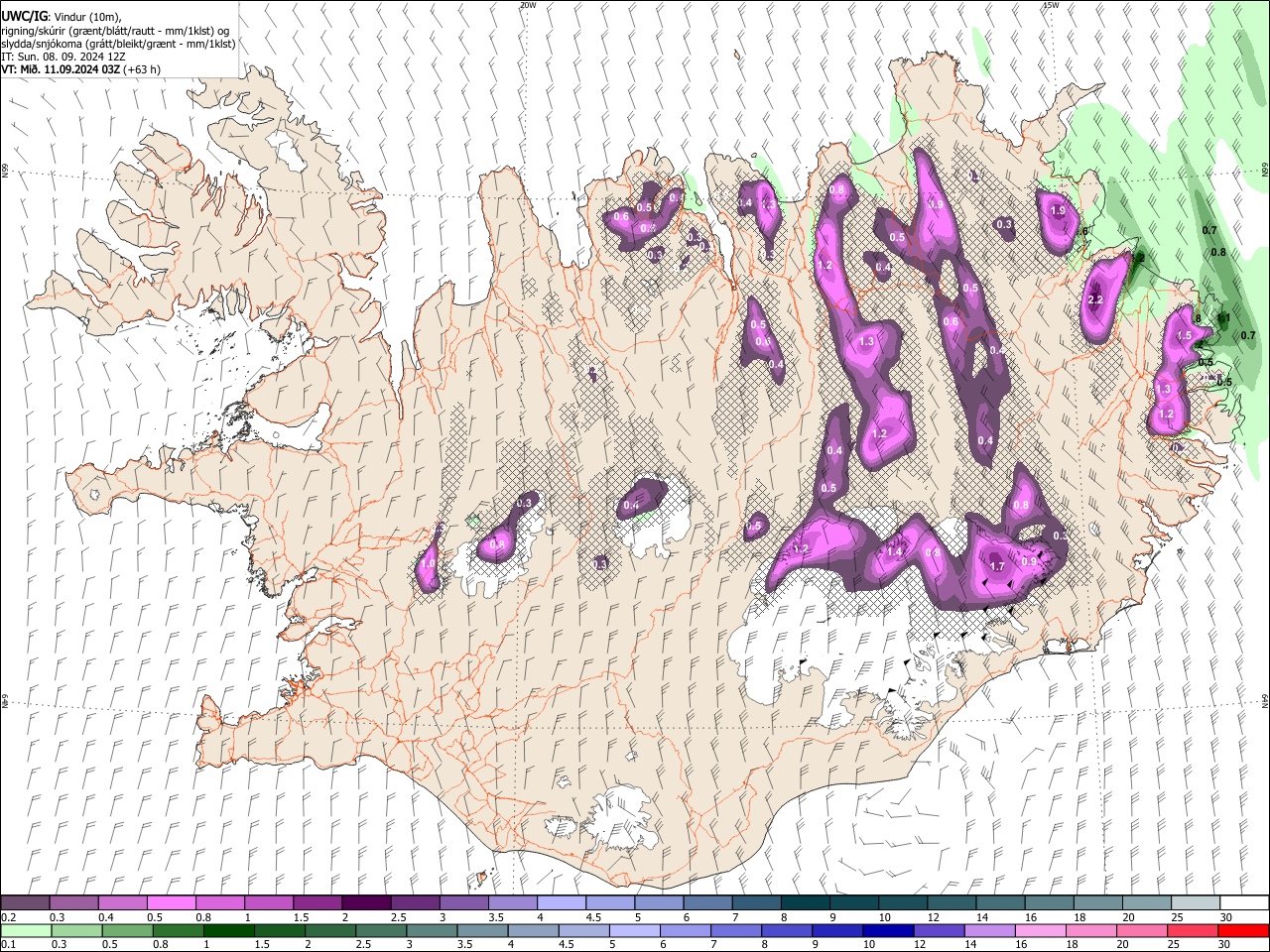Click the 15W longitude label at the top

1051,5
